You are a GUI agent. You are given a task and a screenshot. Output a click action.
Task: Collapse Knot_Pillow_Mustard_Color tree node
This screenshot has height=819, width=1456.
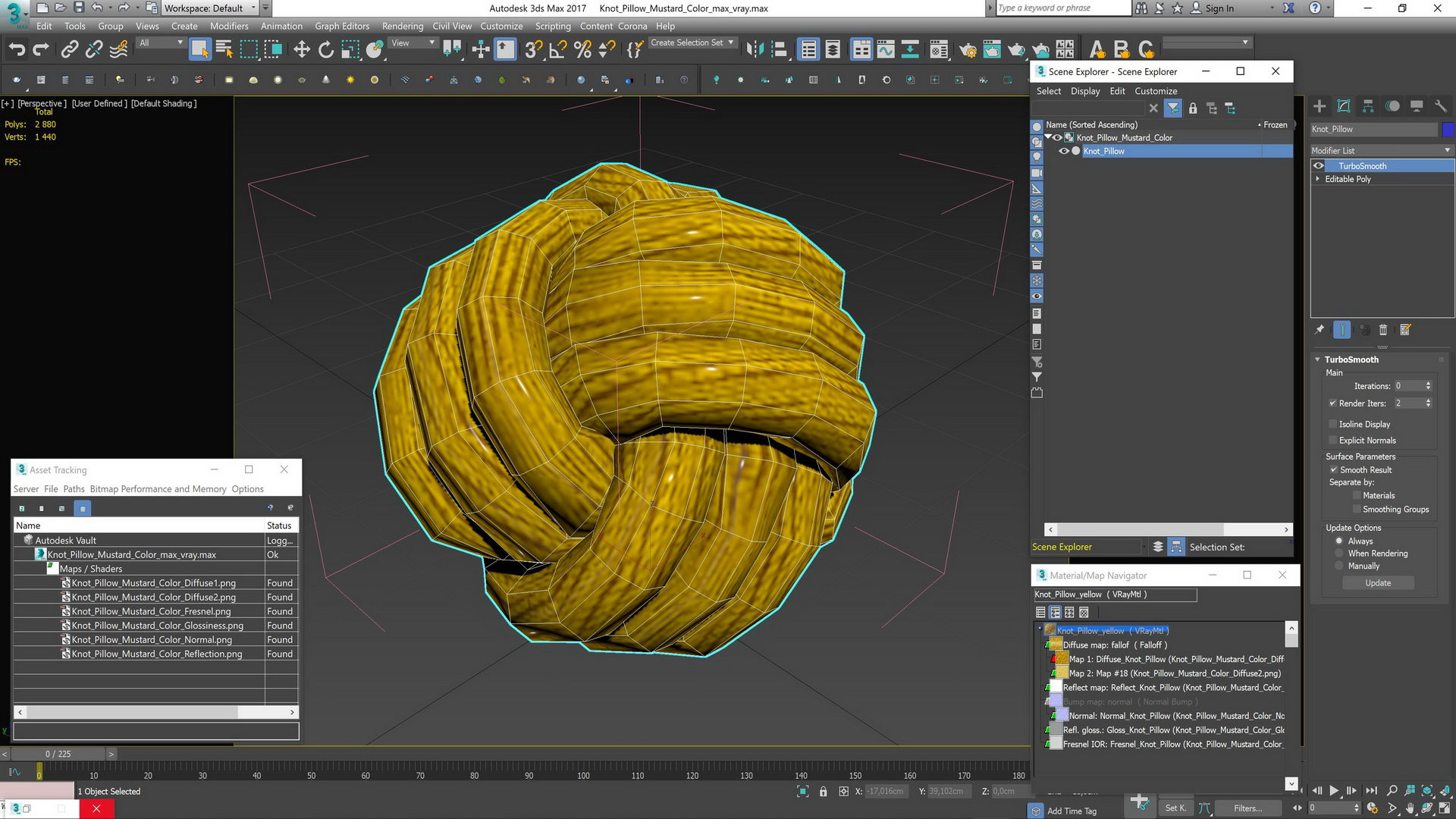point(1049,137)
